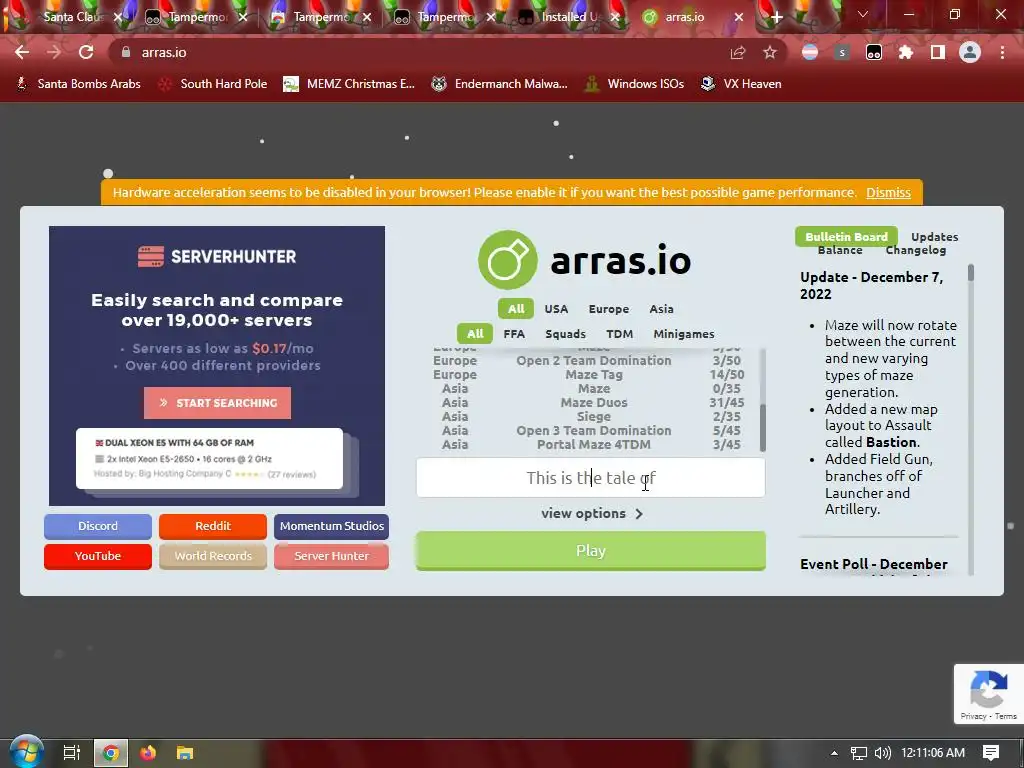Filter servers by TDM mode
The image size is (1024, 768).
pyautogui.click(x=620, y=334)
